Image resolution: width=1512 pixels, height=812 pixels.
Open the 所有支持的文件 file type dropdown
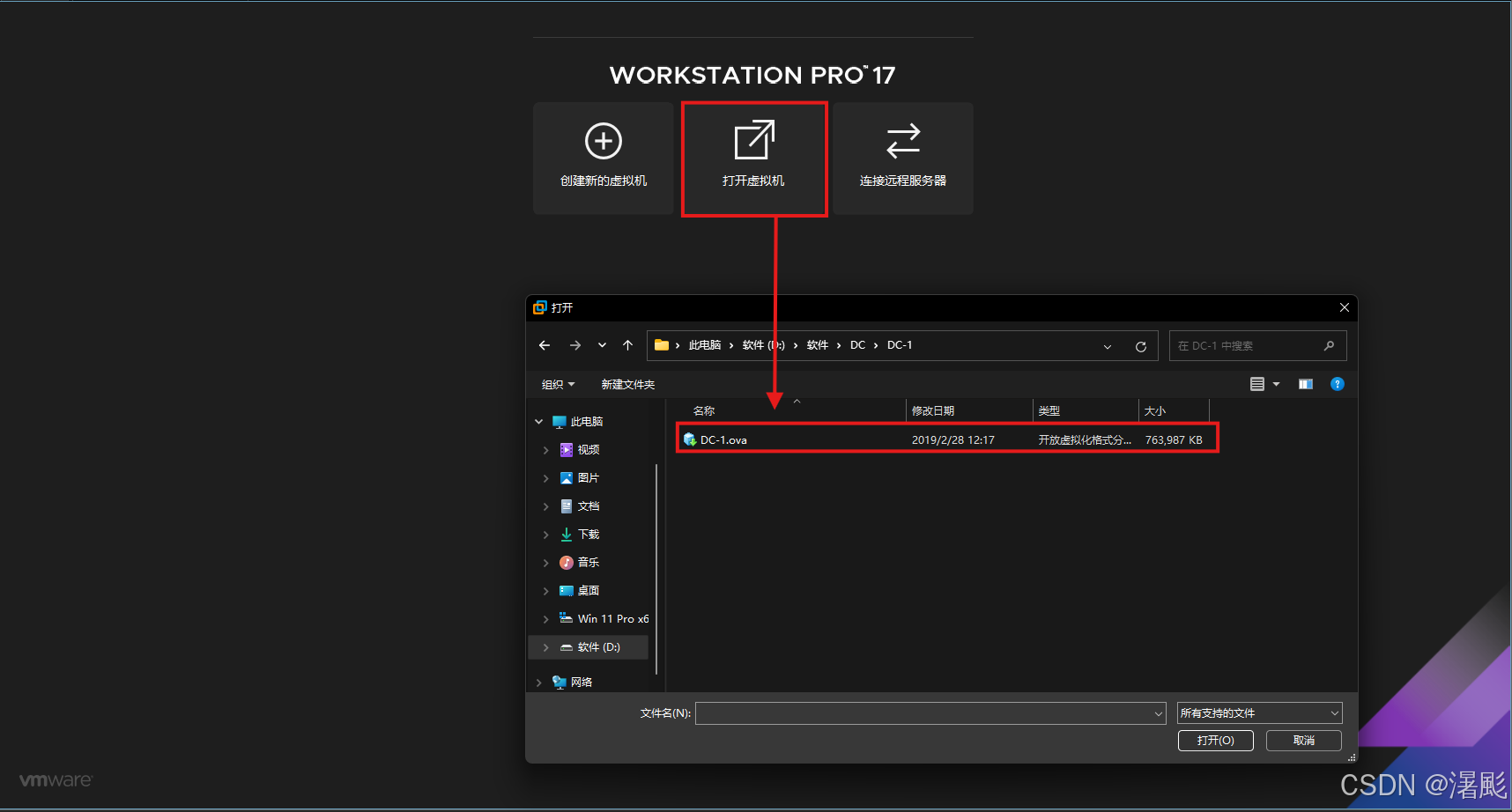tap(1260, 713)
